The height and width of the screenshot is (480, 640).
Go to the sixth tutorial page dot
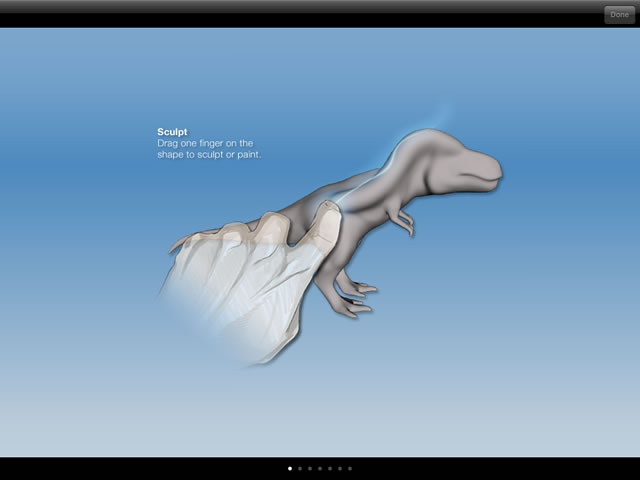pyautogui.click(x=340, y=469)
